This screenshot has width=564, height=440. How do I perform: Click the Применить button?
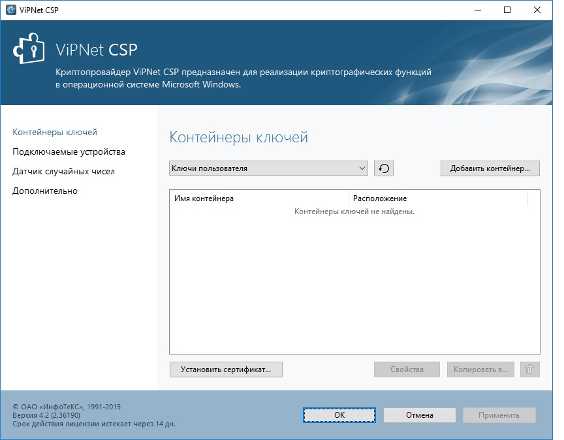(x=499, y=415)
